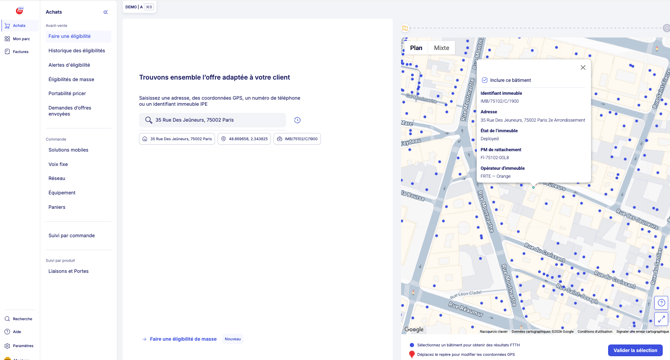This screenshot has height=360, width=670.
Task: Open Voix fixe
Action: pyautogui.click(x=58, y=164)
